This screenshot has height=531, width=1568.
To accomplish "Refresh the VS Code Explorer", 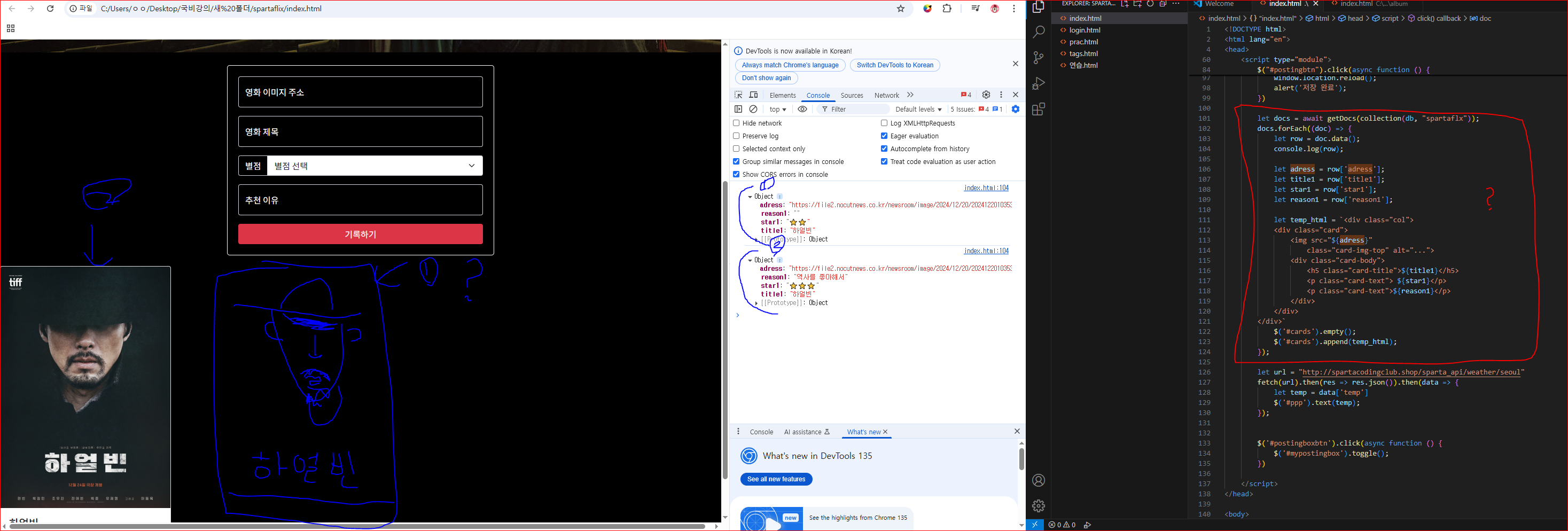I will (1150, 4).
